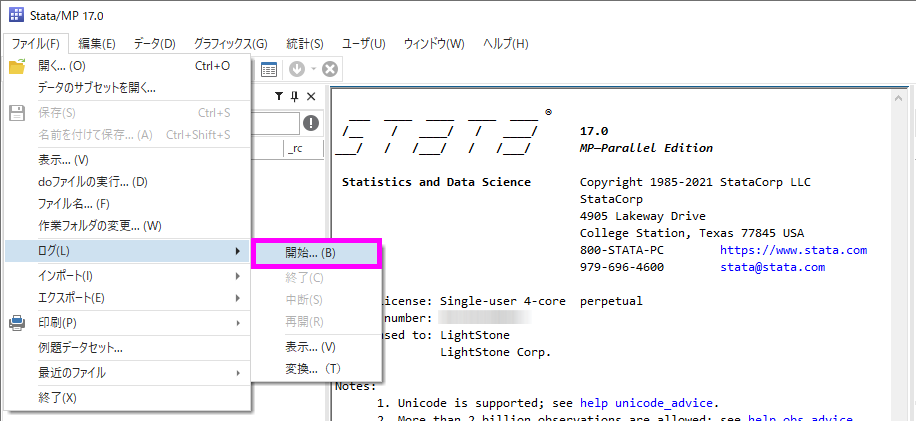
Task: Open the small dropdown arrow beside More icon
Action: [x=313, y=69]
